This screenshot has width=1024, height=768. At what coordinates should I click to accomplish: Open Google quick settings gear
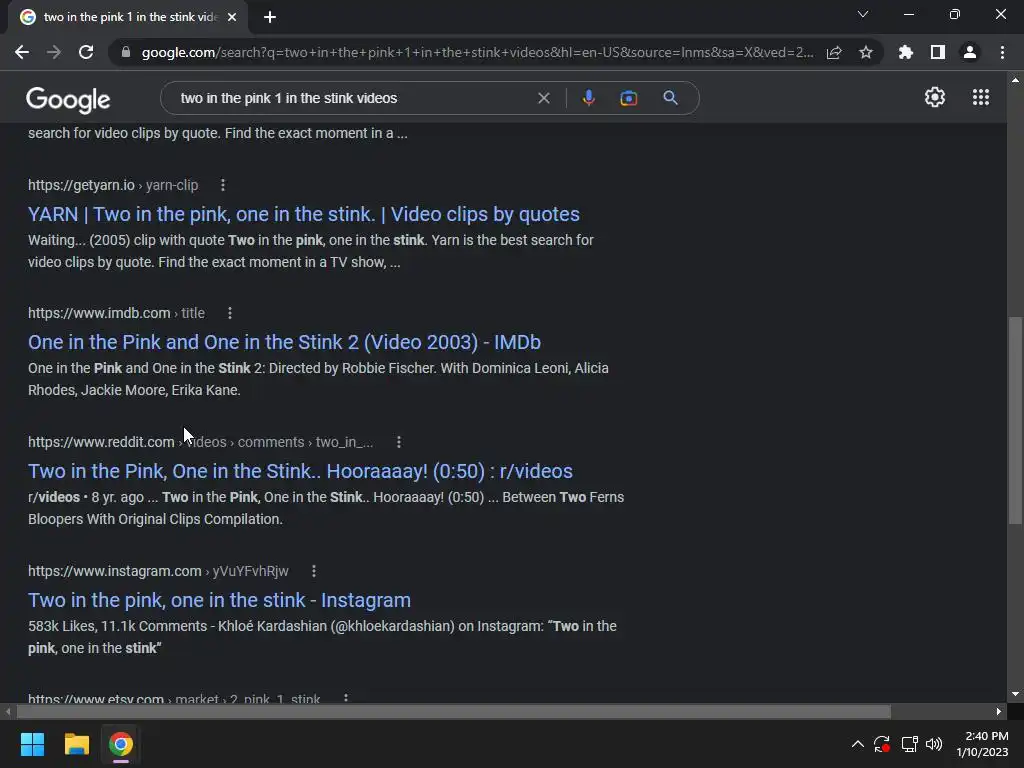pos(935,97)
